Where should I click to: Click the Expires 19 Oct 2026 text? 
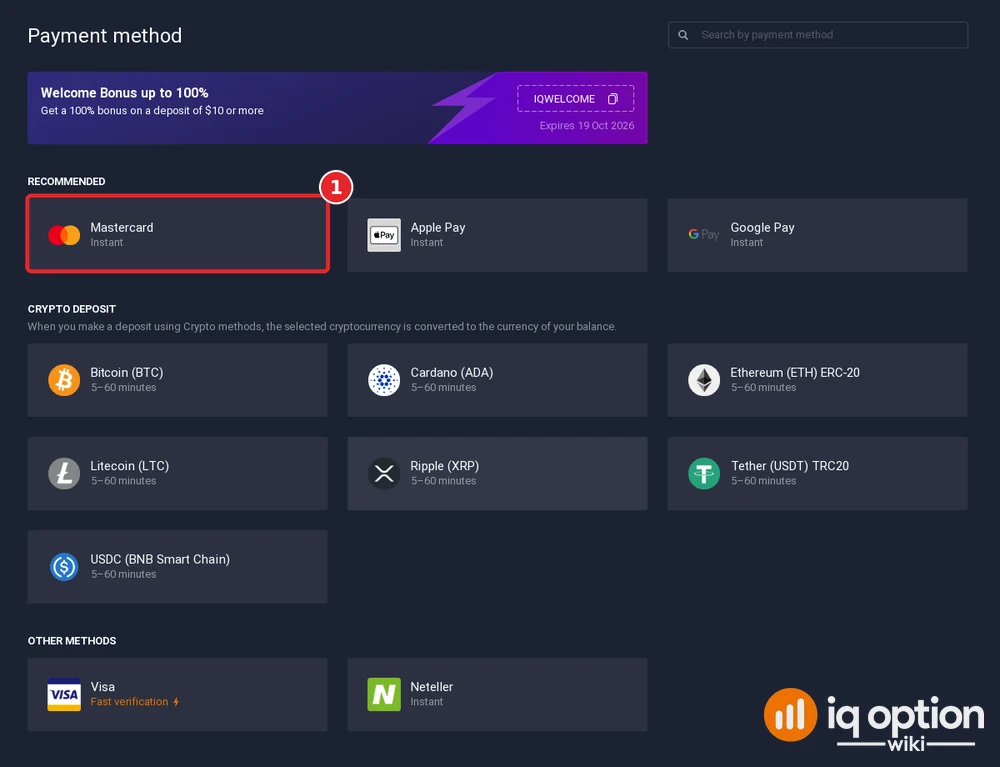587,126
